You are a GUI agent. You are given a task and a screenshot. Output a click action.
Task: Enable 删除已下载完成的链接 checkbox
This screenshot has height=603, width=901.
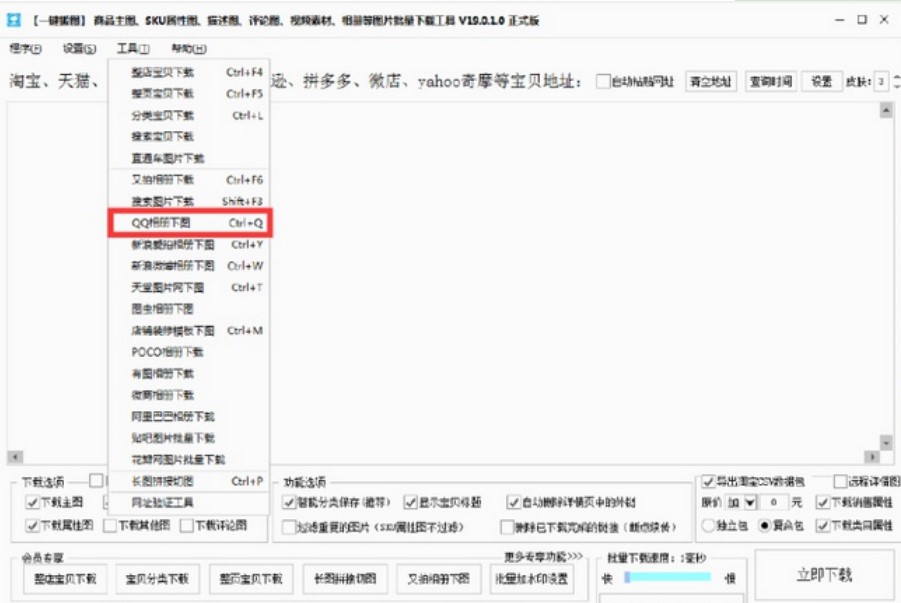point(507,527)
